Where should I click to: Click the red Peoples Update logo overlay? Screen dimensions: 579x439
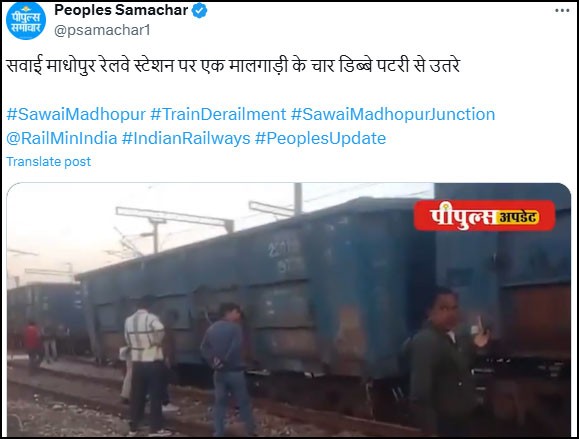pyautogui.click(x=484, y=216)
